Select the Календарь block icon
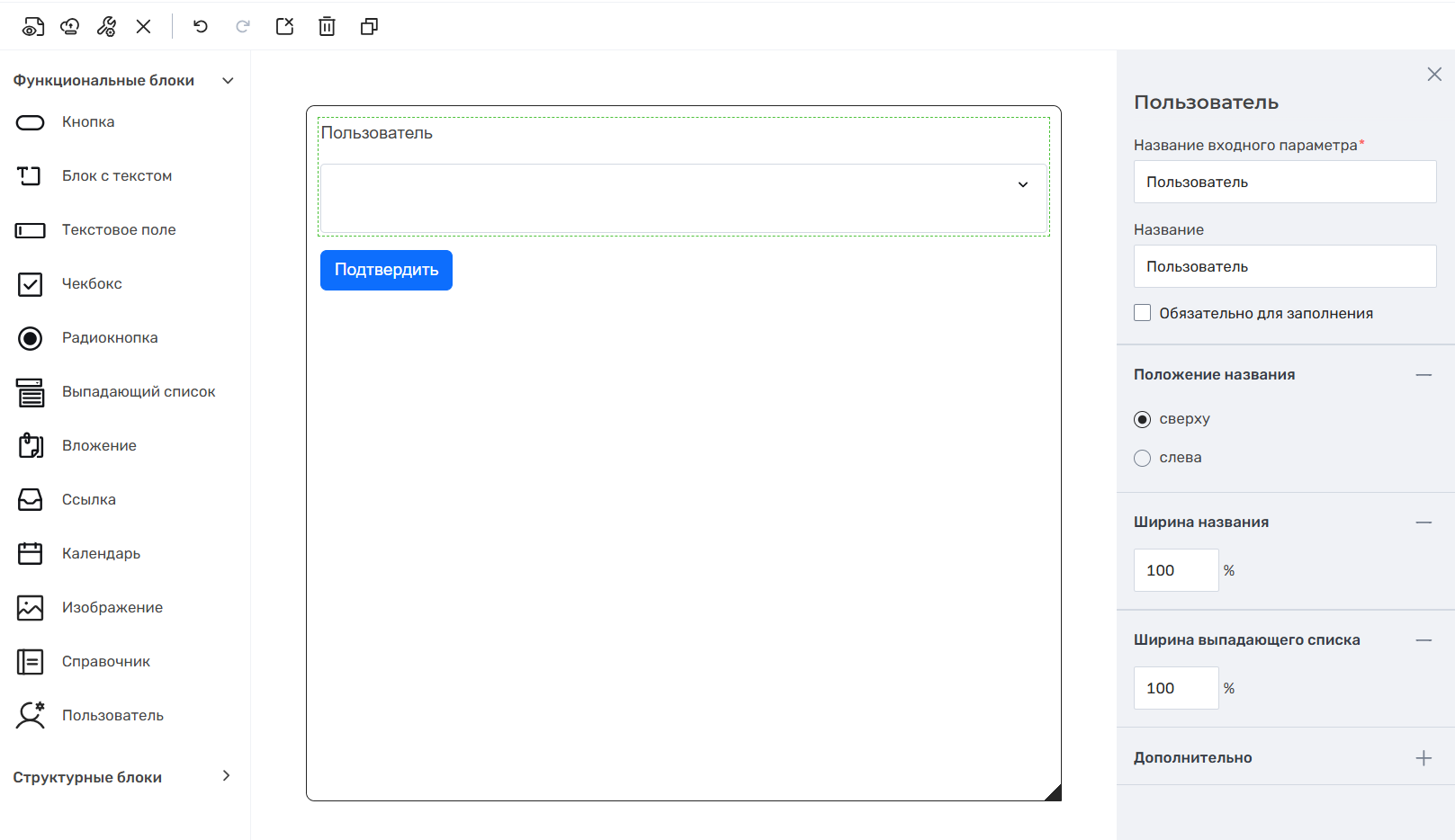 tap(31, 554)
